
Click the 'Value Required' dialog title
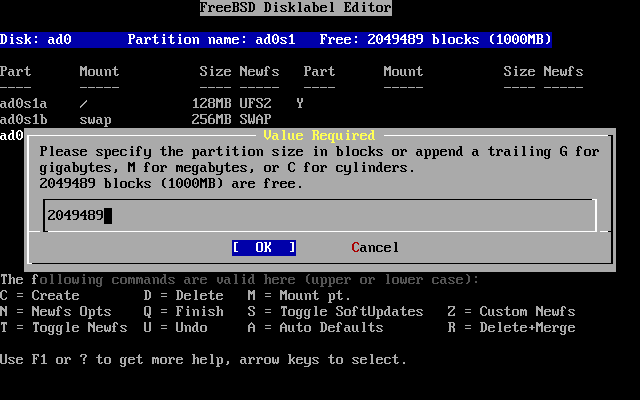click(x=319, y=136)
